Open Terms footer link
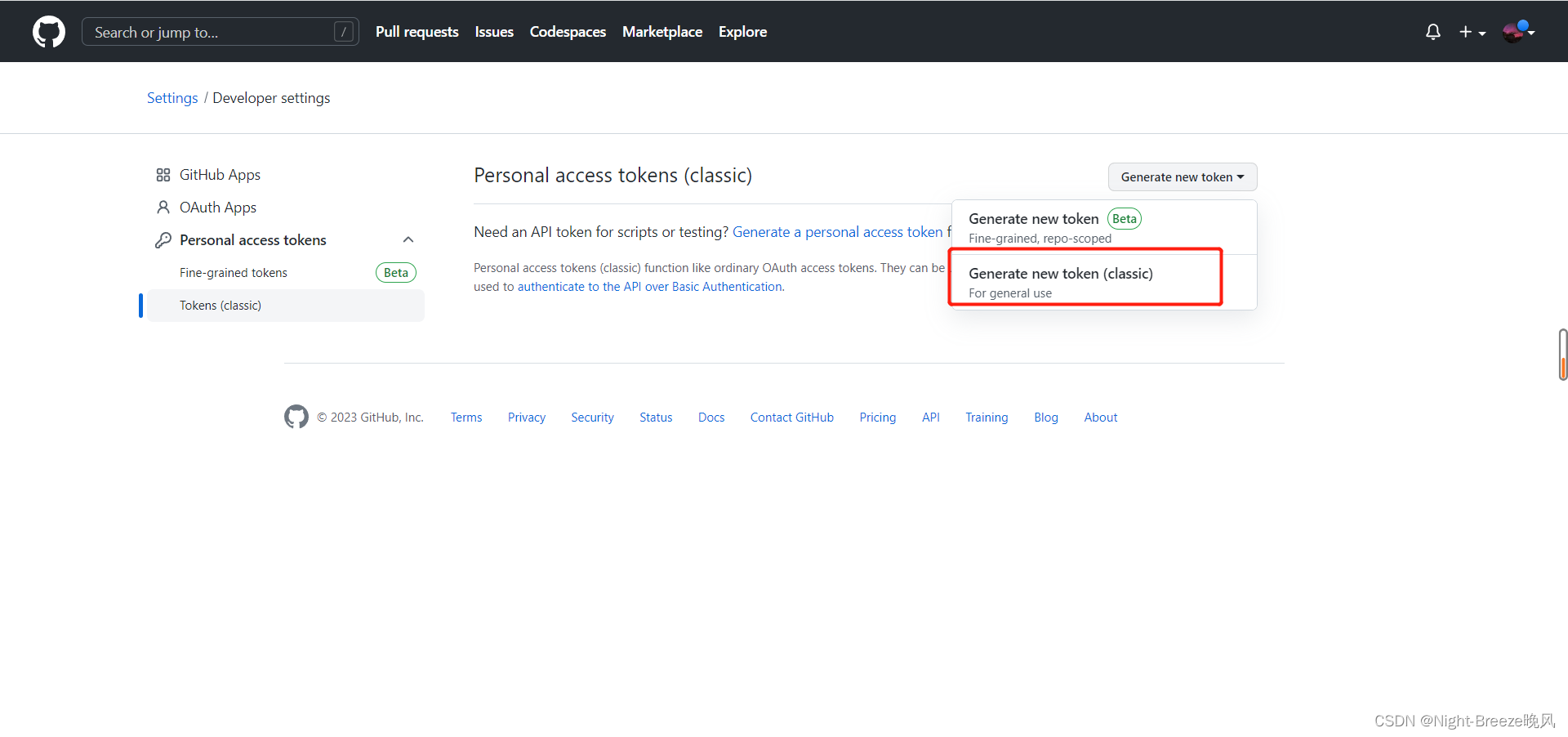 [x=466, y=418]
